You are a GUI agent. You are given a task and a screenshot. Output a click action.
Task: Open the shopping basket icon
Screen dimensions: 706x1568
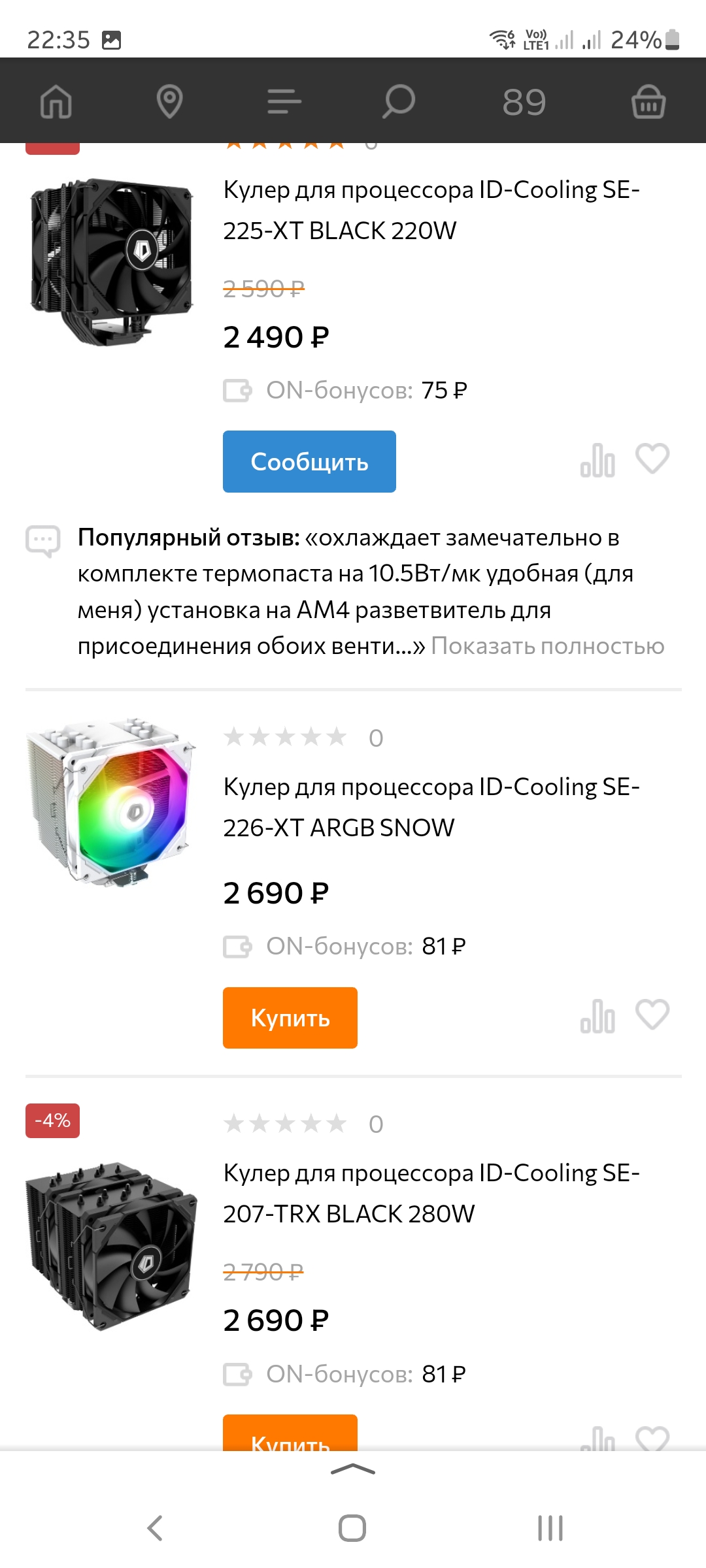point(648,102)
